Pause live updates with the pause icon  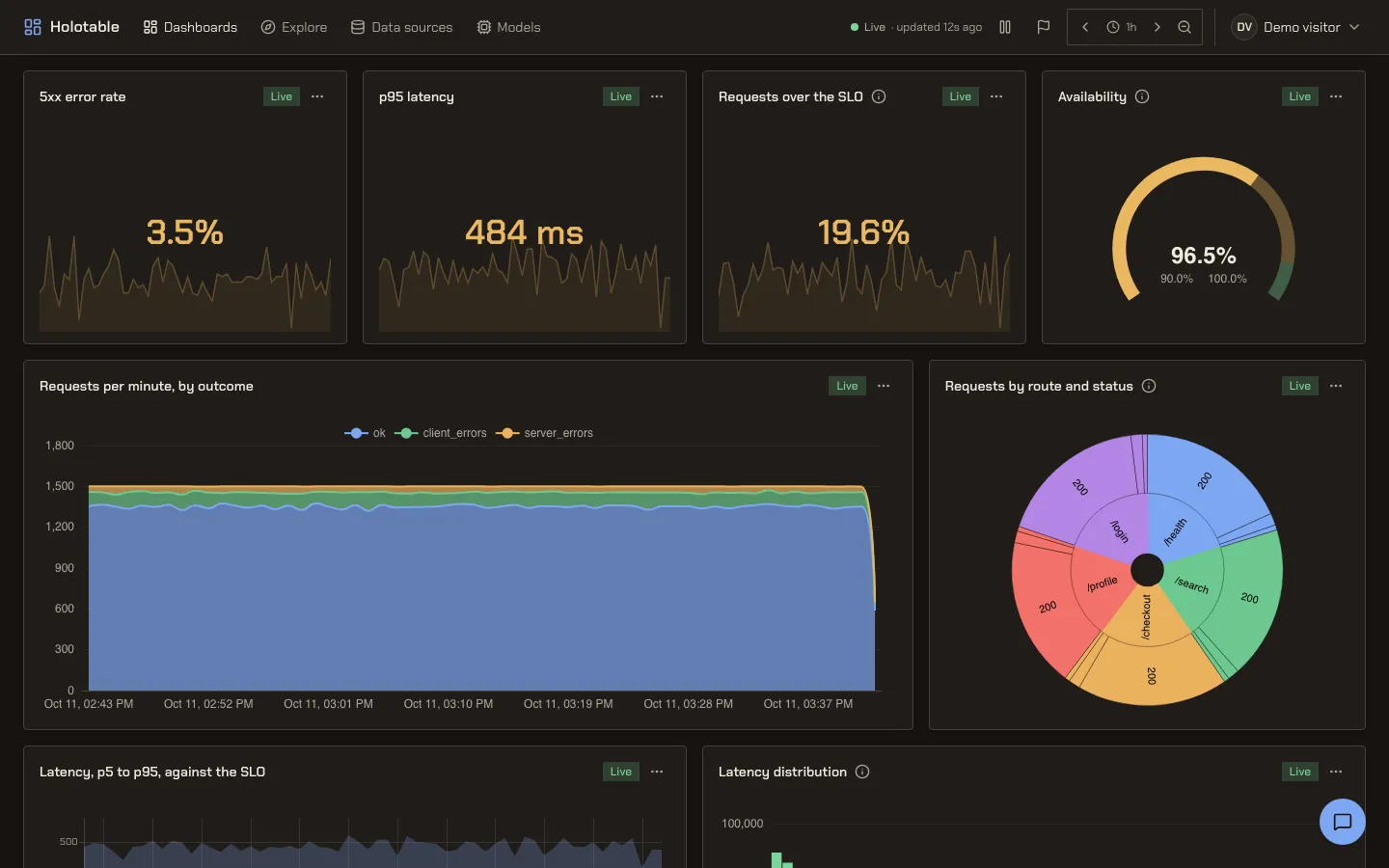(x=1005, y=27)
